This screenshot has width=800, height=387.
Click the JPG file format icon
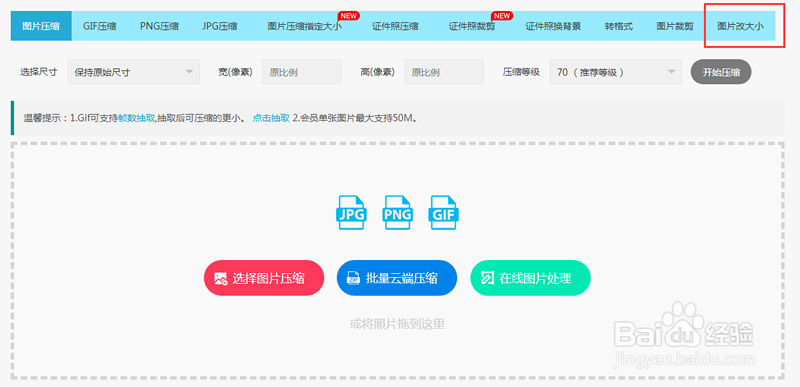(351, 213)
